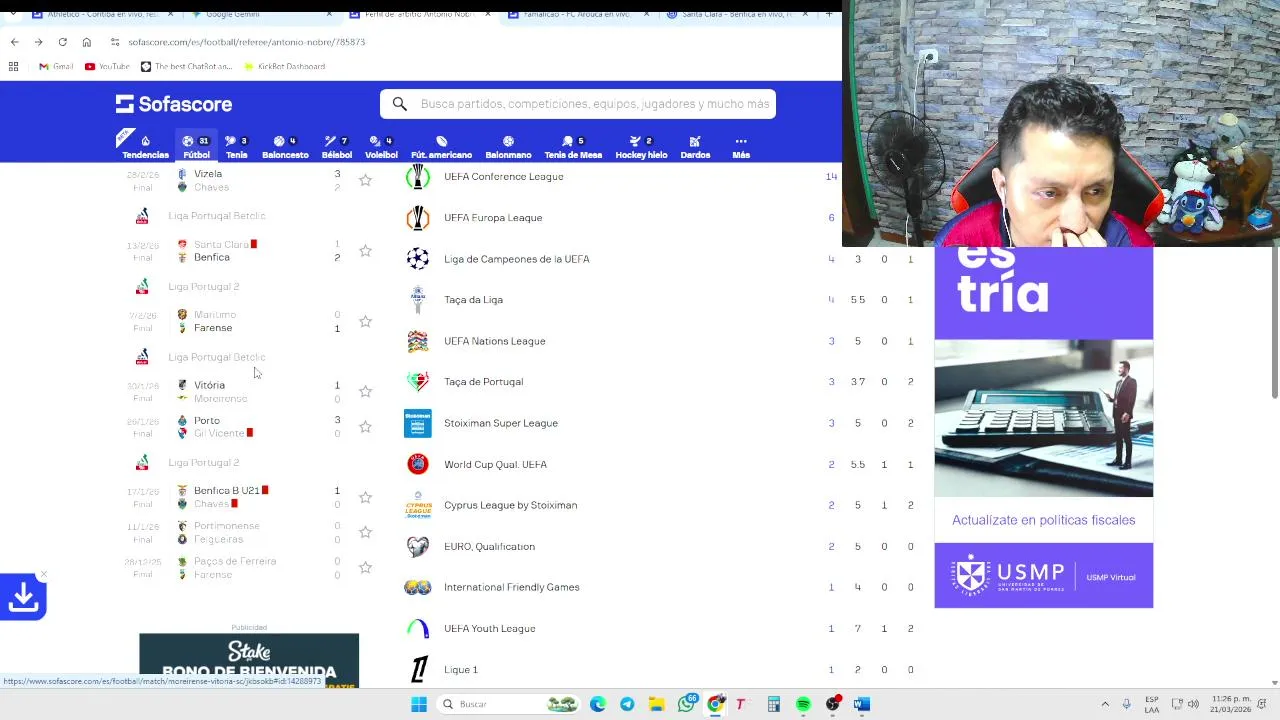Open the Tenis section
Screen dimensions: 1280x720
236,147
